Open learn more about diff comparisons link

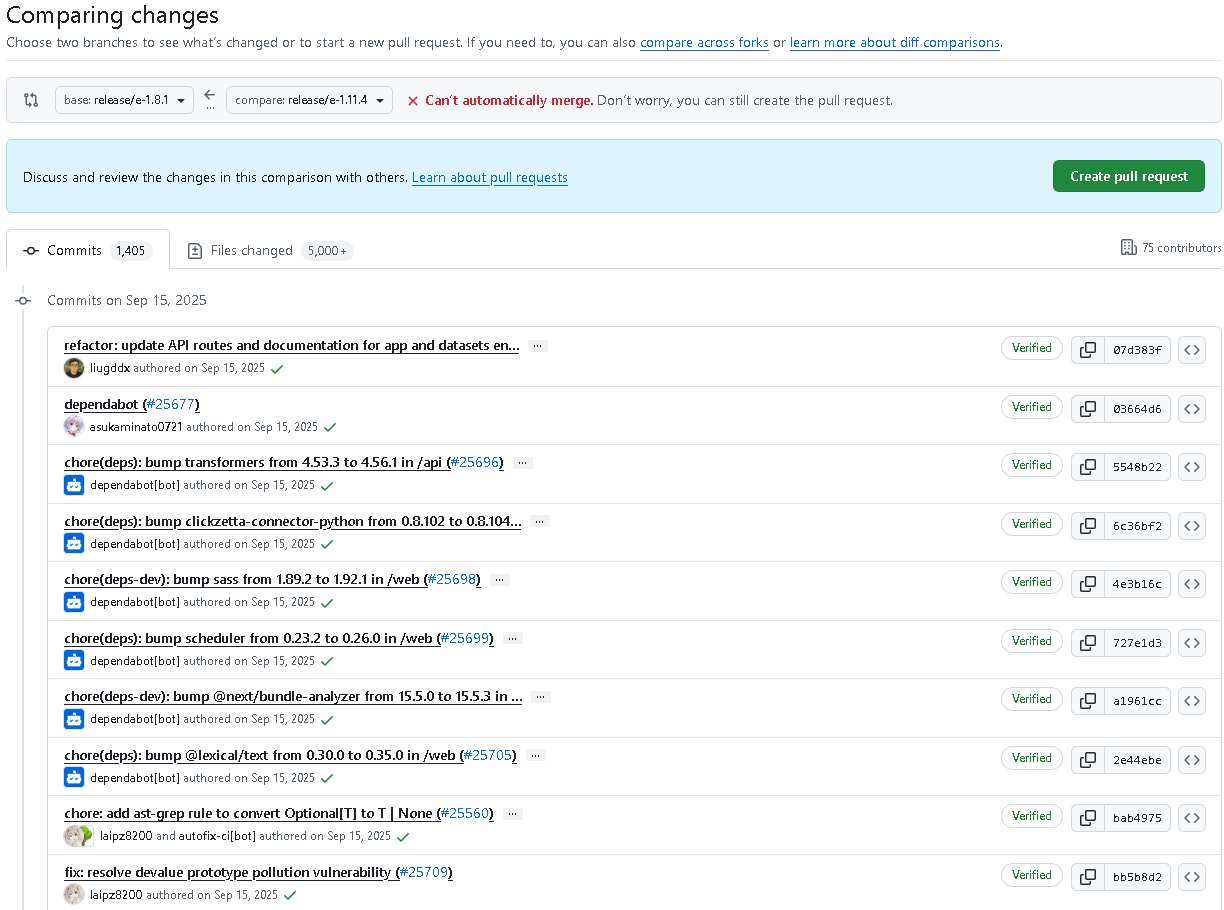point(894,43)
